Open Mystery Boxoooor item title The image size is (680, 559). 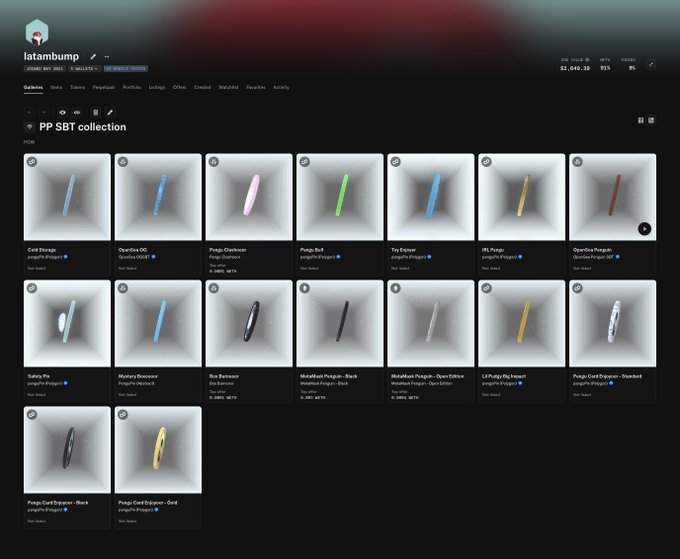pyautogui.click(x=138, y=376)
